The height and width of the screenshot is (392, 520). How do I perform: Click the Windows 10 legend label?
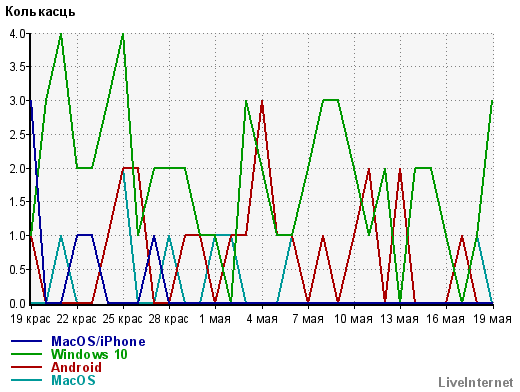tap(89, 354)
